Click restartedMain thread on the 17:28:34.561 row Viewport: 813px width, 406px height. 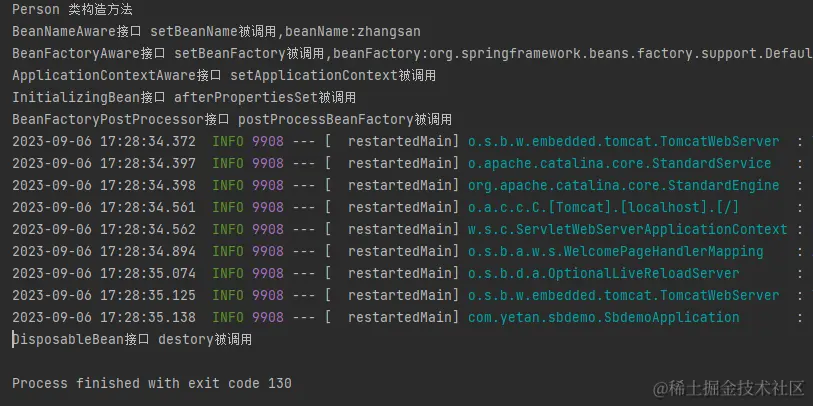click(403, 207)
